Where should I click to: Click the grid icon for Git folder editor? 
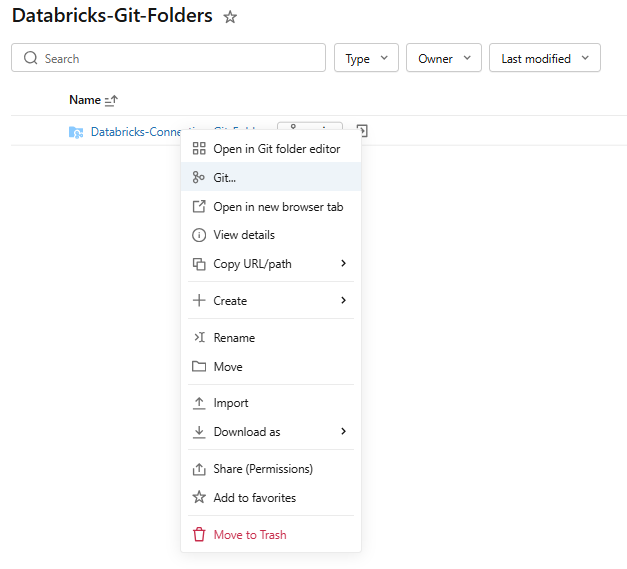tap(199, 148)
